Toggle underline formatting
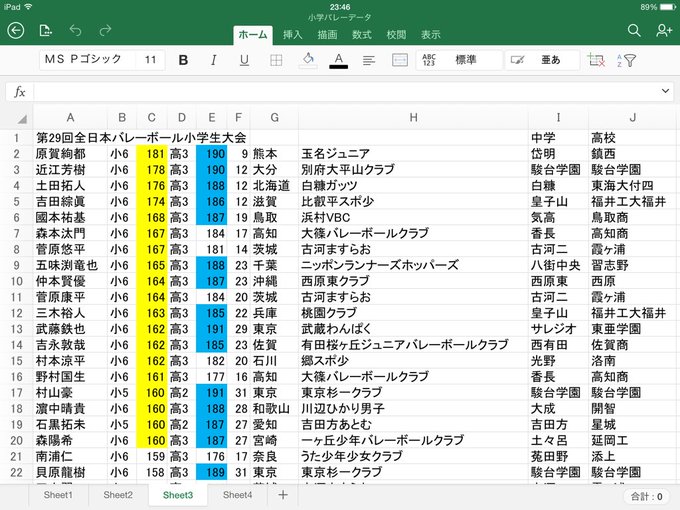680x510 pixels. 245,60
